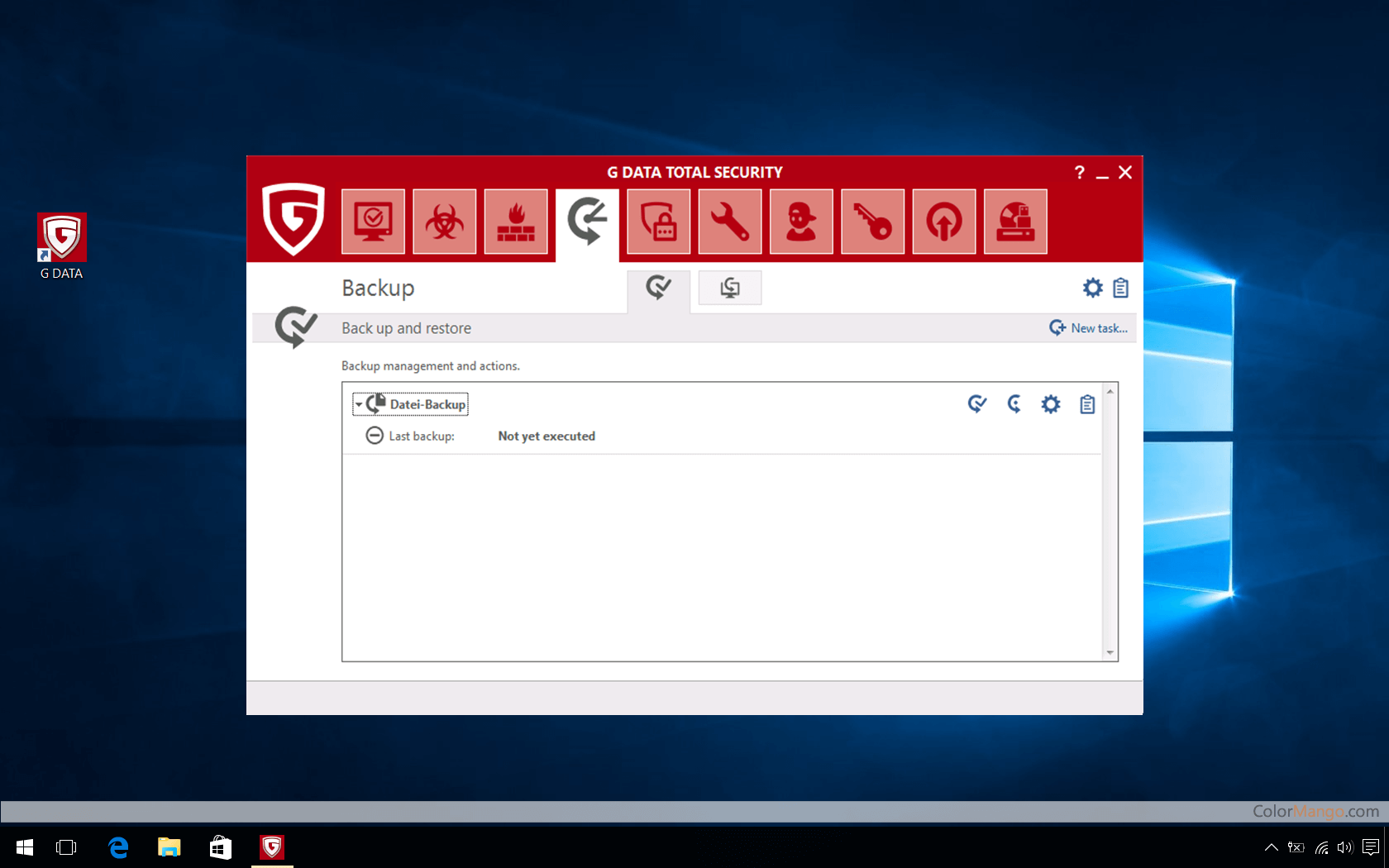Open the Autostart Manager module

(943, 222)
